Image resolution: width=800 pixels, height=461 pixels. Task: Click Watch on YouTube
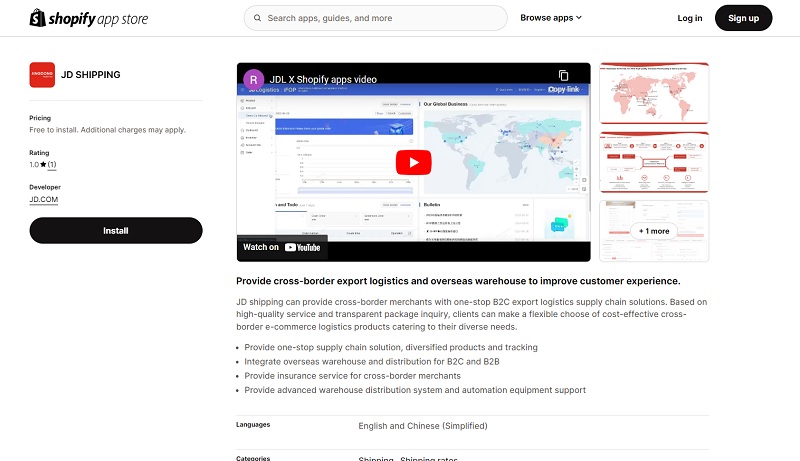click(282, 247)
